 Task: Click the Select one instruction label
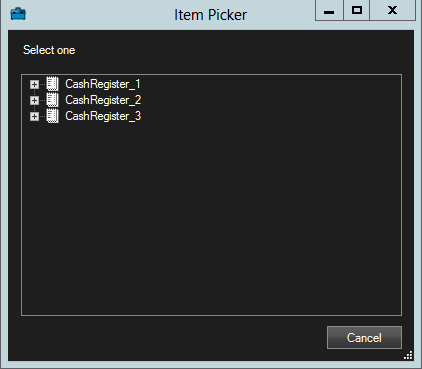49,50
